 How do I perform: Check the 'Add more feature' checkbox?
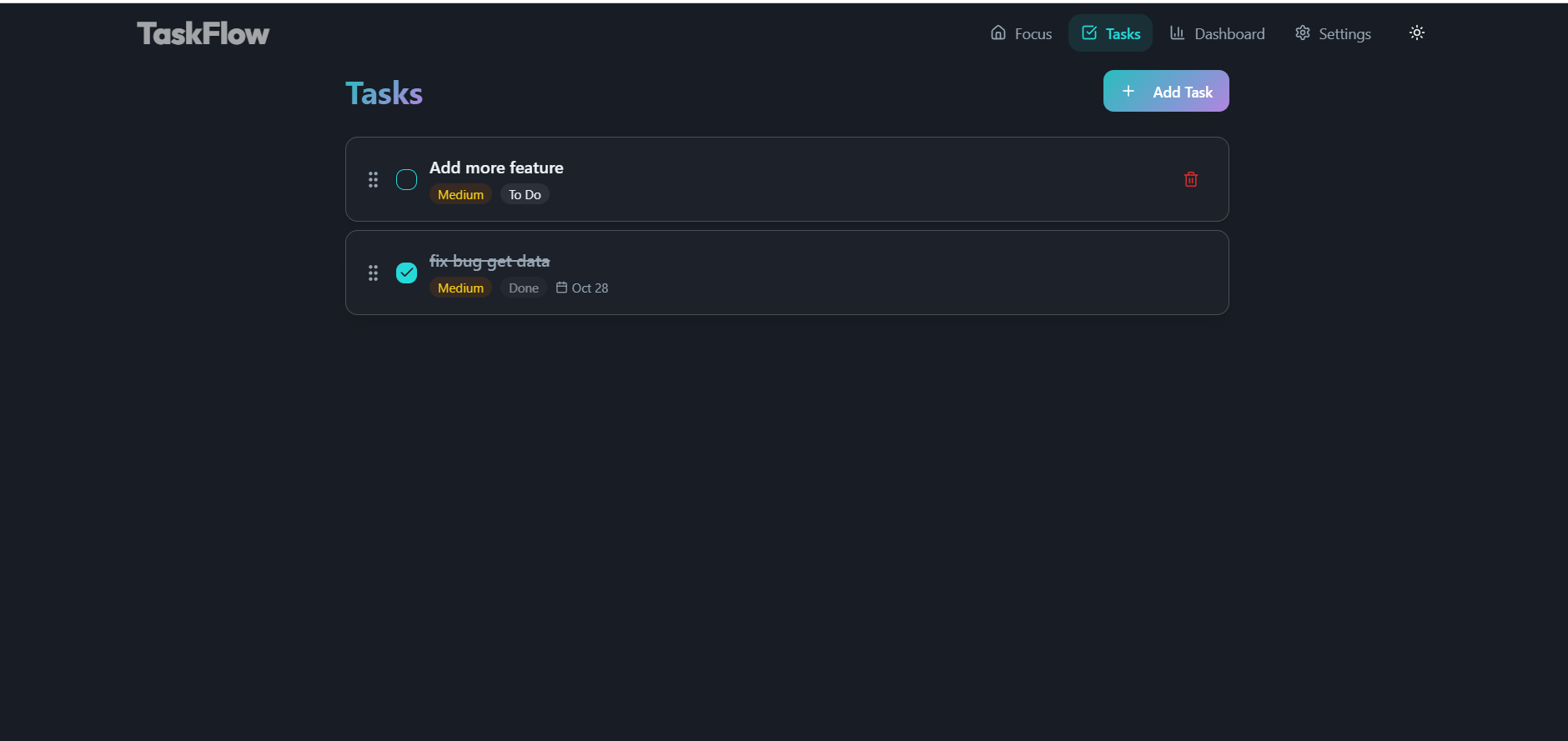click(x=406, y=179)
